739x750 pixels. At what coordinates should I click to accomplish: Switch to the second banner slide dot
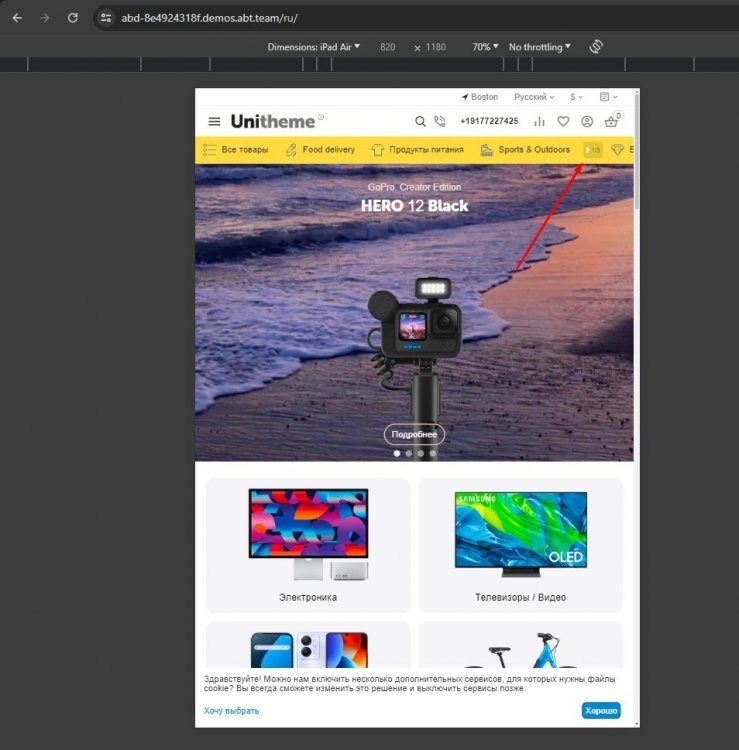[x=409, y=453]
